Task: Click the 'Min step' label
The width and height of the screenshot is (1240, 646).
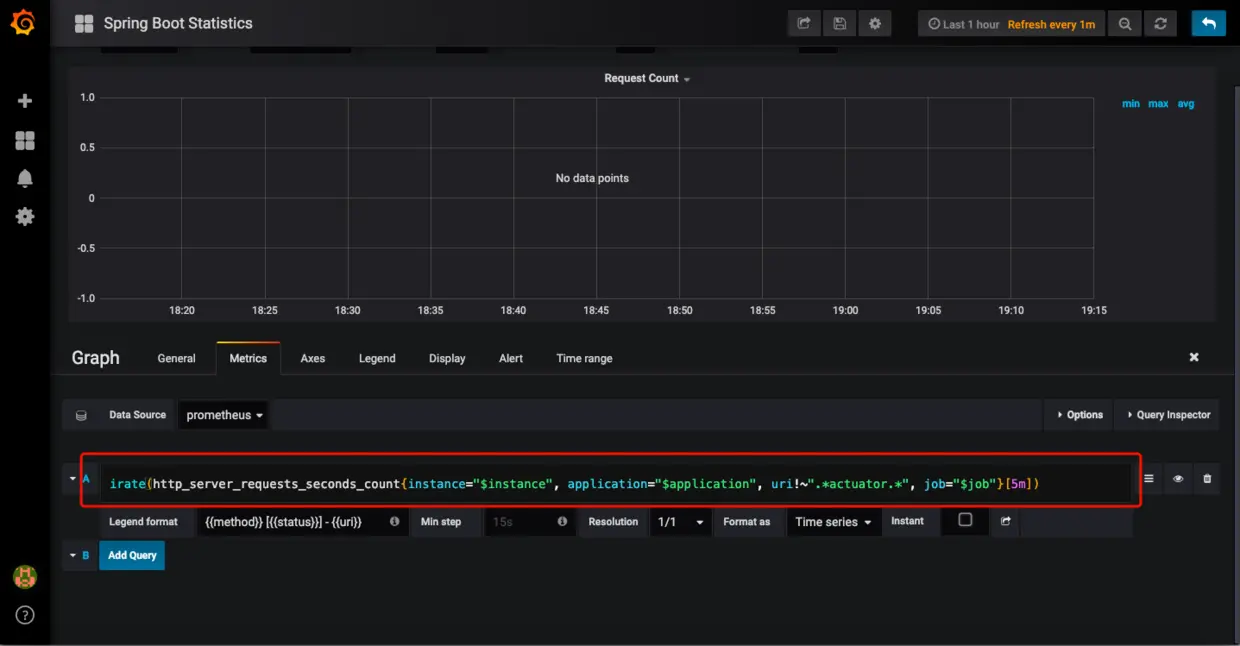Action: [x=441, y=522]
